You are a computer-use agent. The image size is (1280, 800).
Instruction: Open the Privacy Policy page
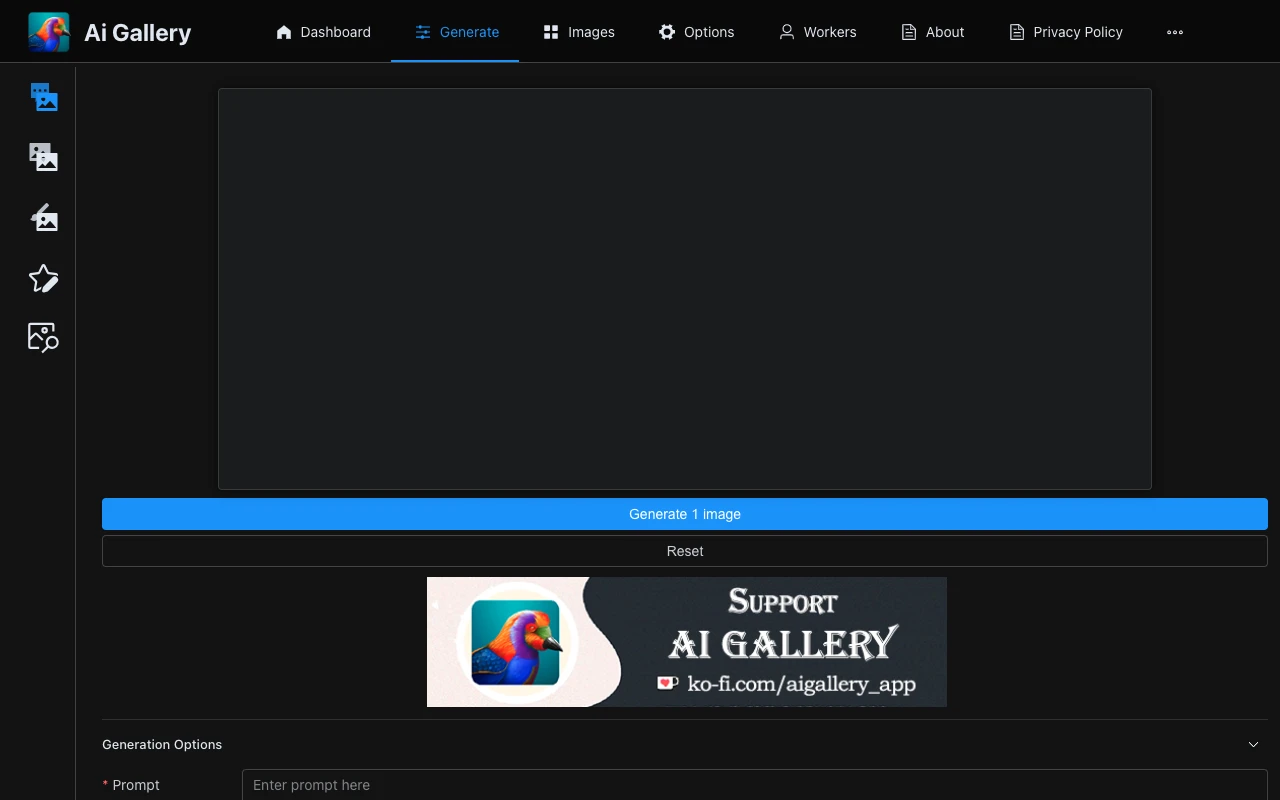pos(1066,31)
